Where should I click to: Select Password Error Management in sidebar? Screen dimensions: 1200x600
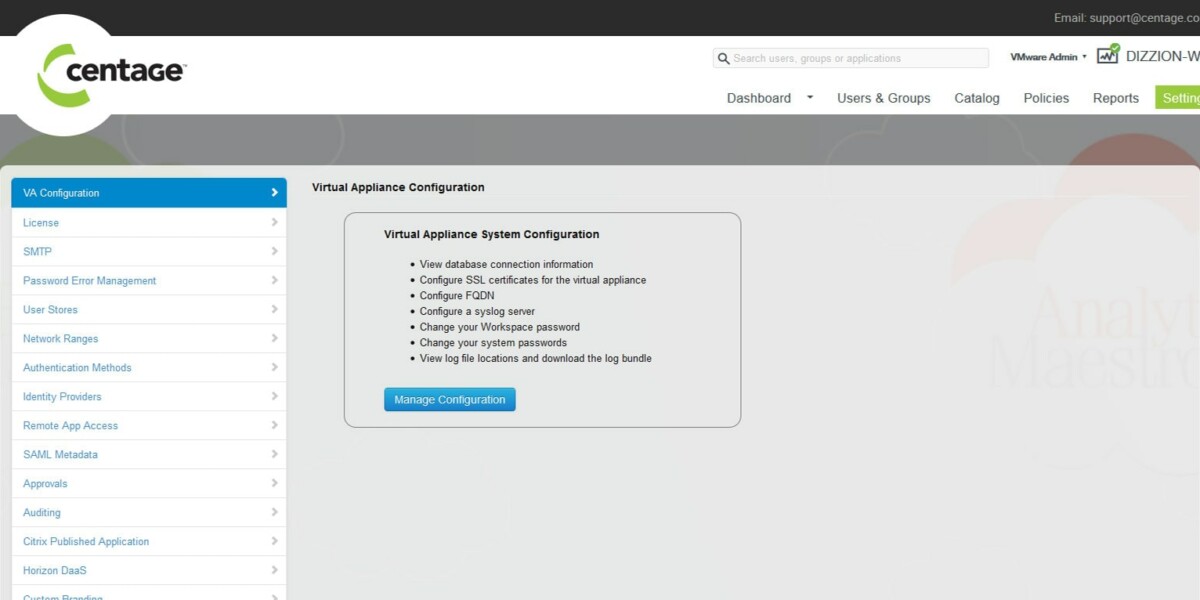click(x=90, y=281)
